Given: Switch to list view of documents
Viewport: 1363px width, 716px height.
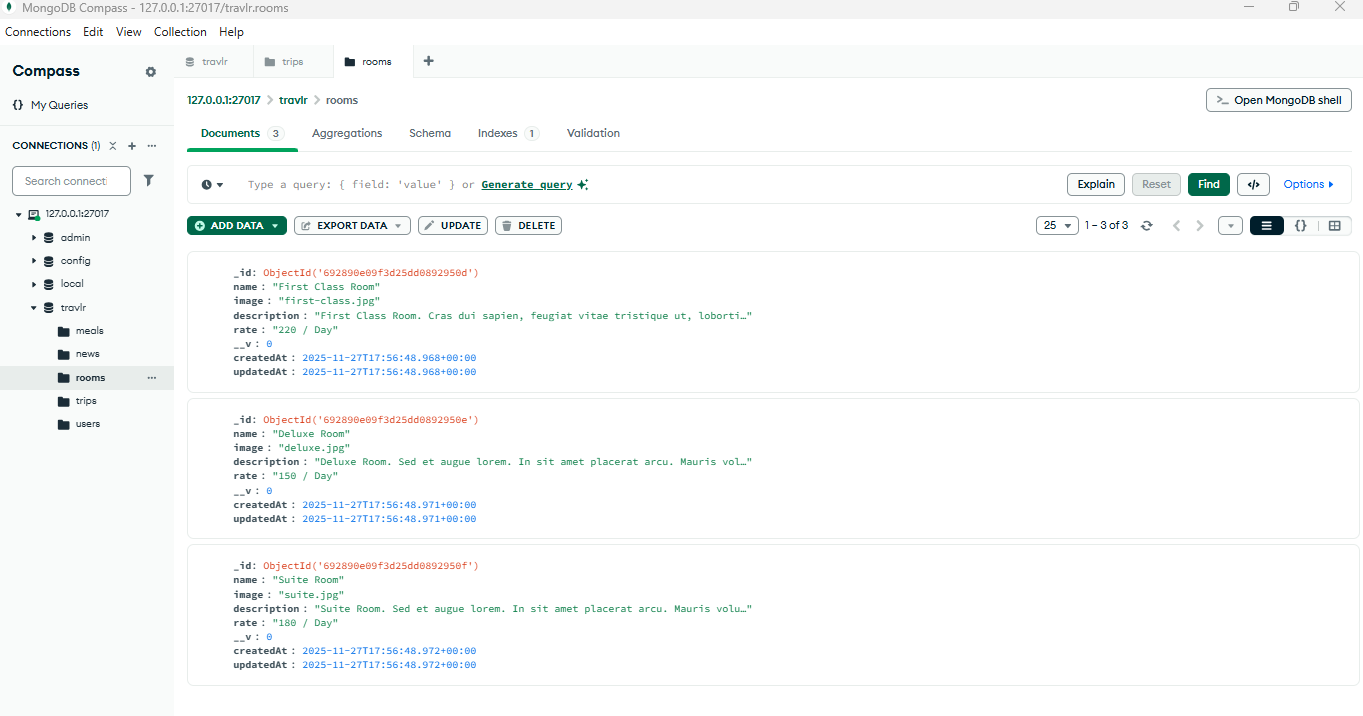Looking at the screenshot, I should tap(1267, 226).
